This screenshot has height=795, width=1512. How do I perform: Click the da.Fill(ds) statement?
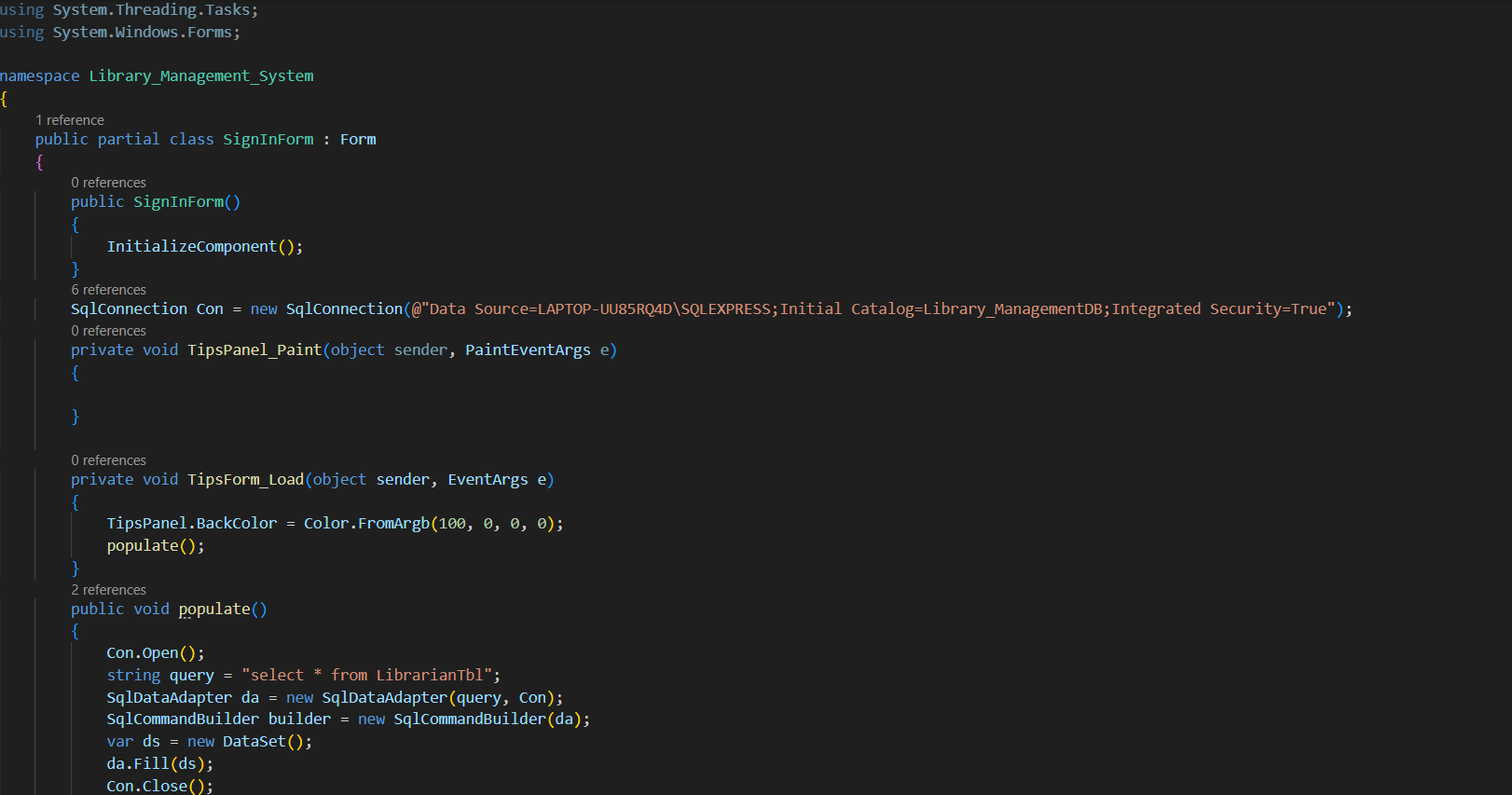tap(158, 763)
